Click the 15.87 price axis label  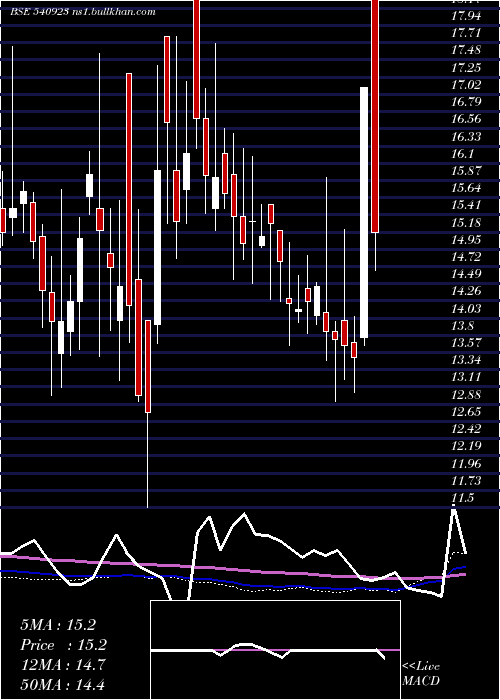tap(466, 171)
